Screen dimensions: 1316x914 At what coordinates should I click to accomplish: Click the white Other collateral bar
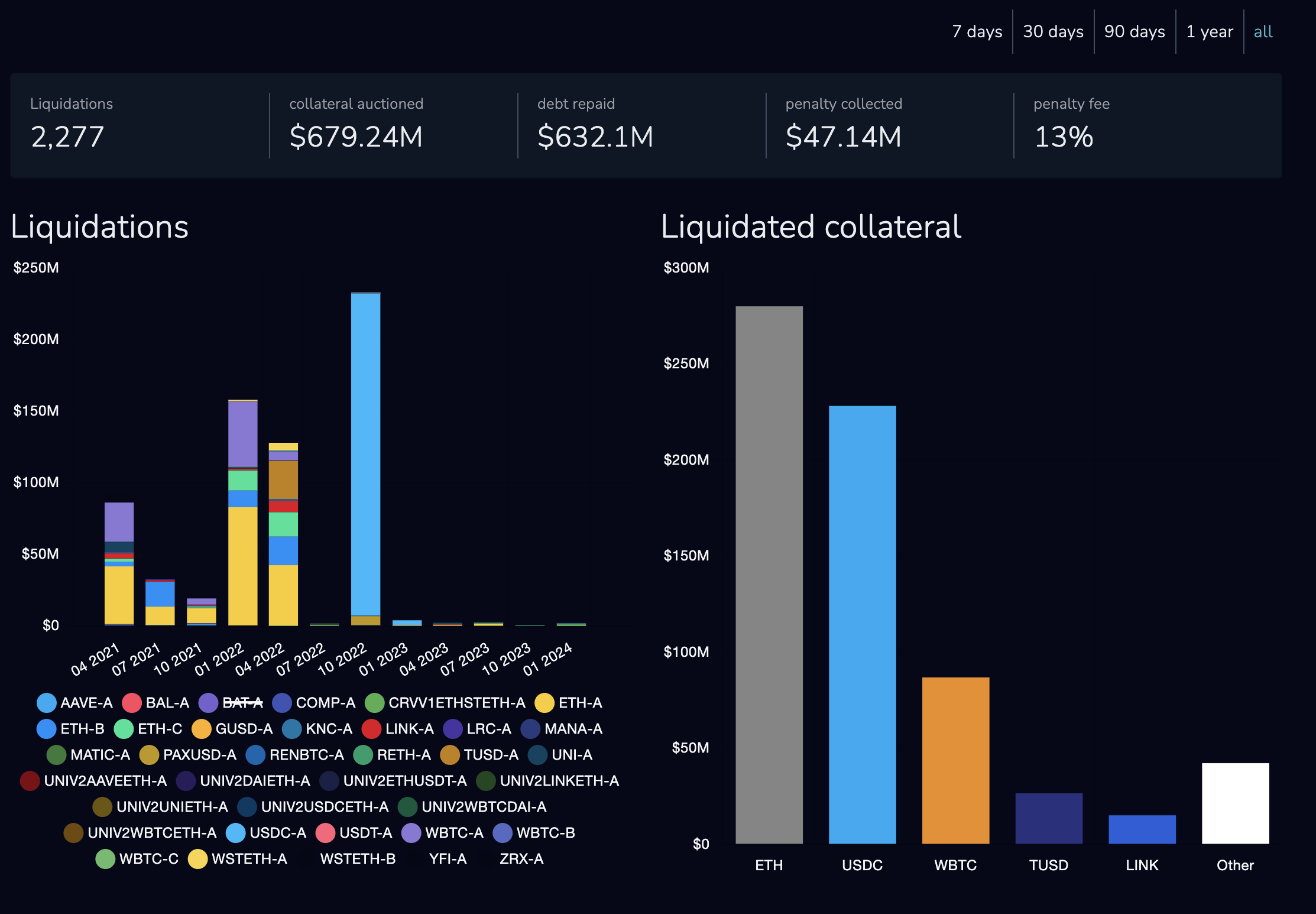pos(1235,803)
